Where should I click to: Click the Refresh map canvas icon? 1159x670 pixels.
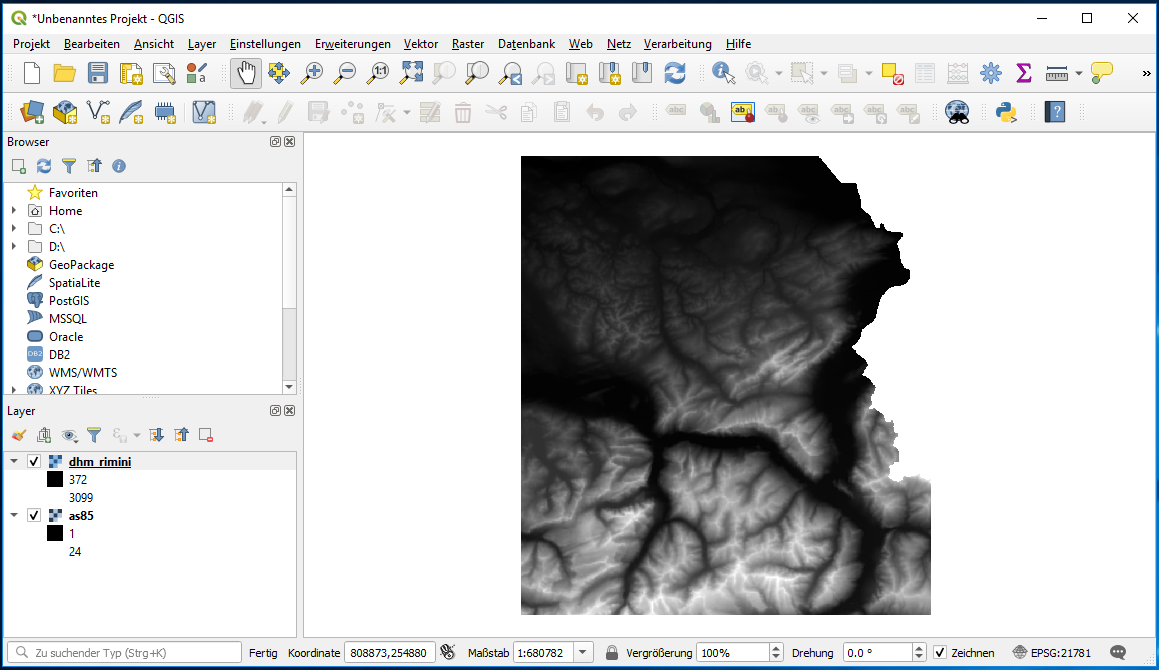[675, 73]
